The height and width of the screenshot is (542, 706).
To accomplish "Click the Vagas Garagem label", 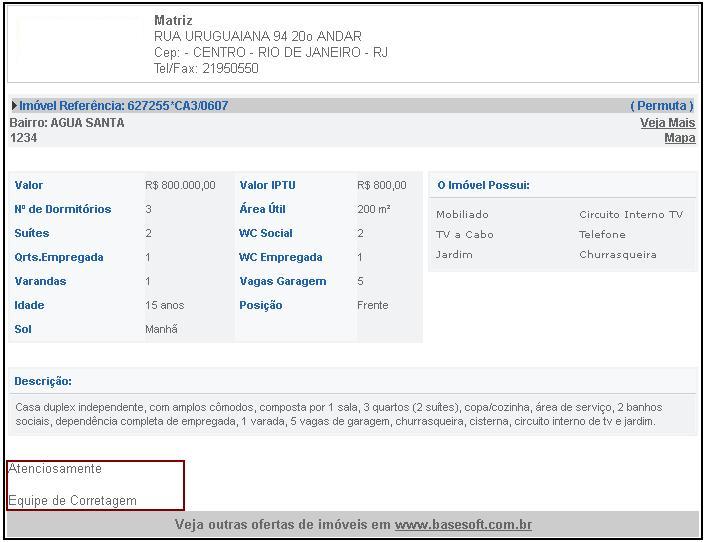I will coord(282,281).
